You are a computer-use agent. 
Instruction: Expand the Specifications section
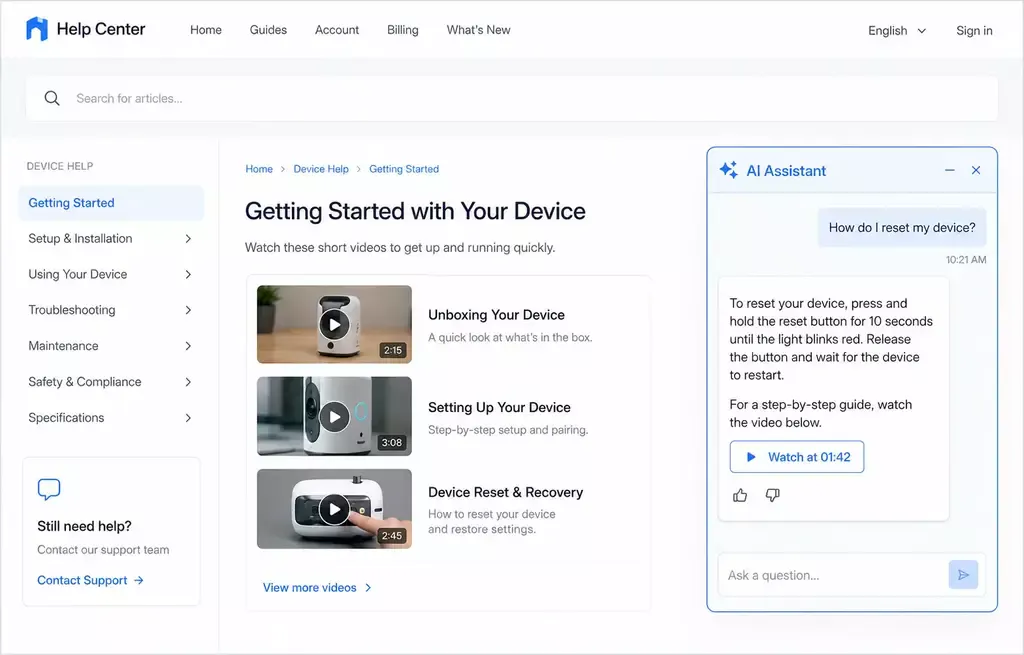tap(111, 418)
